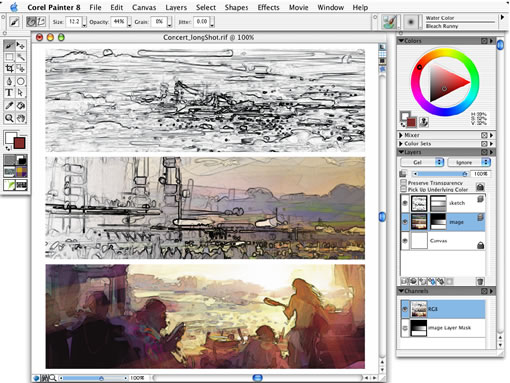This screenshot has width=510, height=383.
Task: Select the Brush tool in the toolbox
Action: (x=9, y=45)
